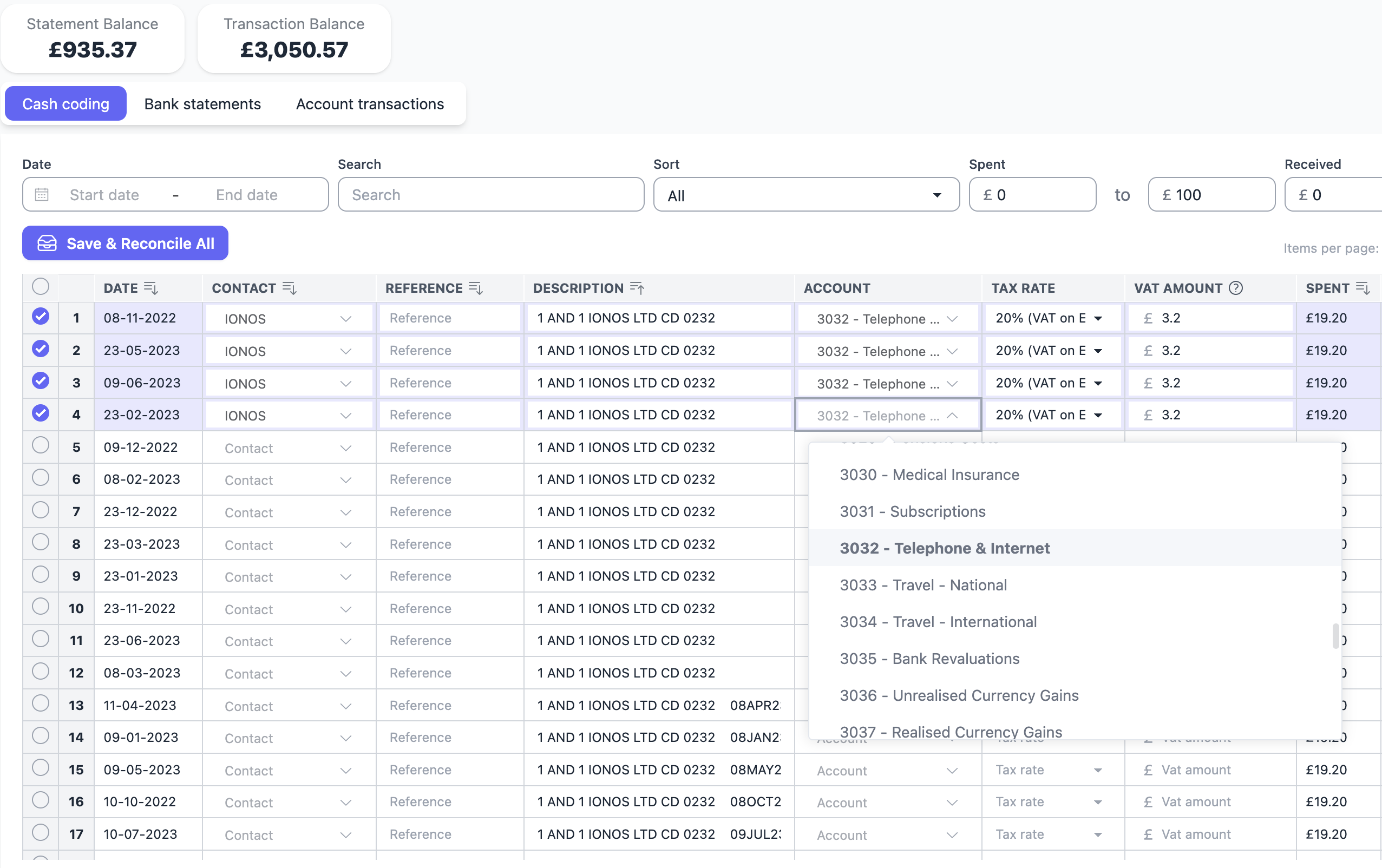
Task: Open the IONOS contact dropdown in row 1
Action: (288, 318)
